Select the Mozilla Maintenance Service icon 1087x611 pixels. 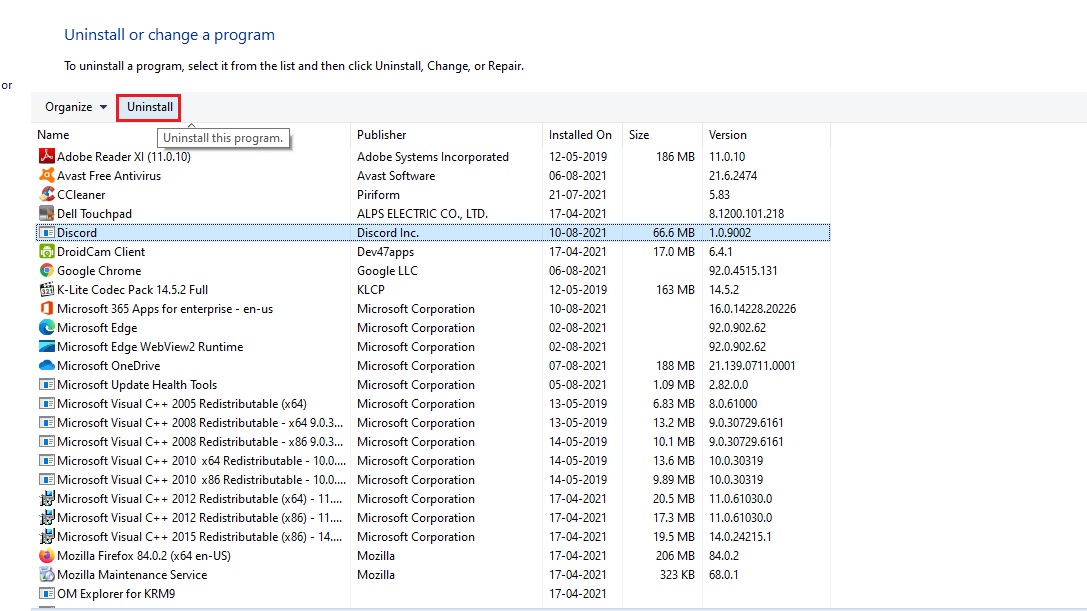click(x=46, y=574)
